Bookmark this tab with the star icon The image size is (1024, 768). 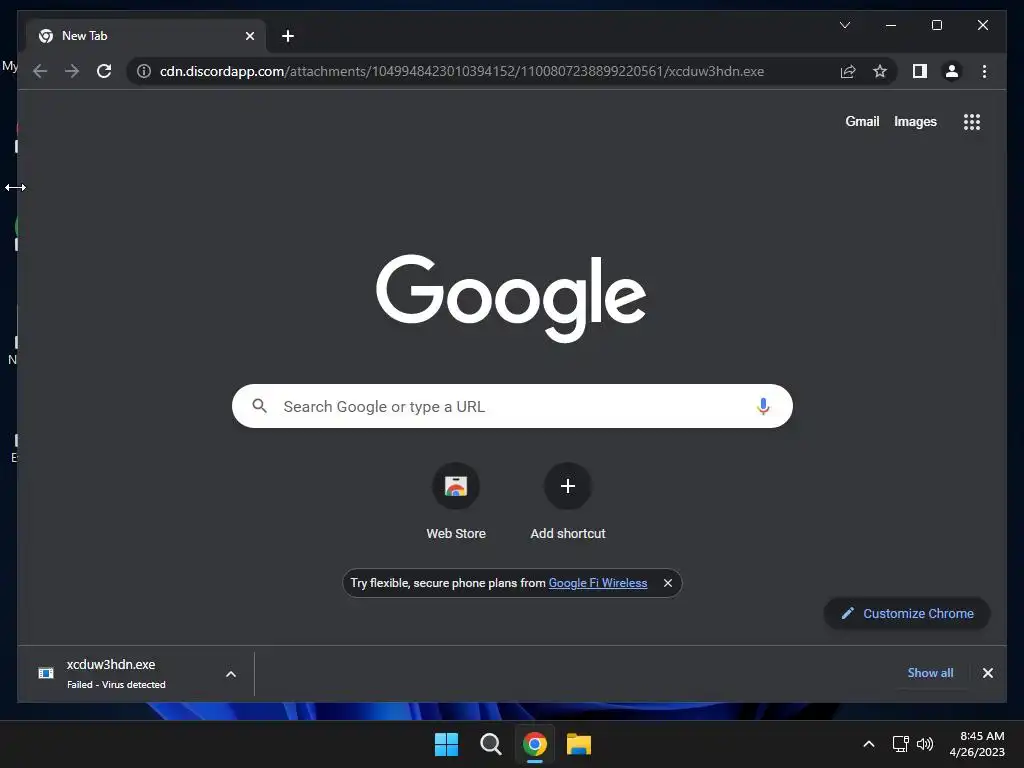click(880, 71)
